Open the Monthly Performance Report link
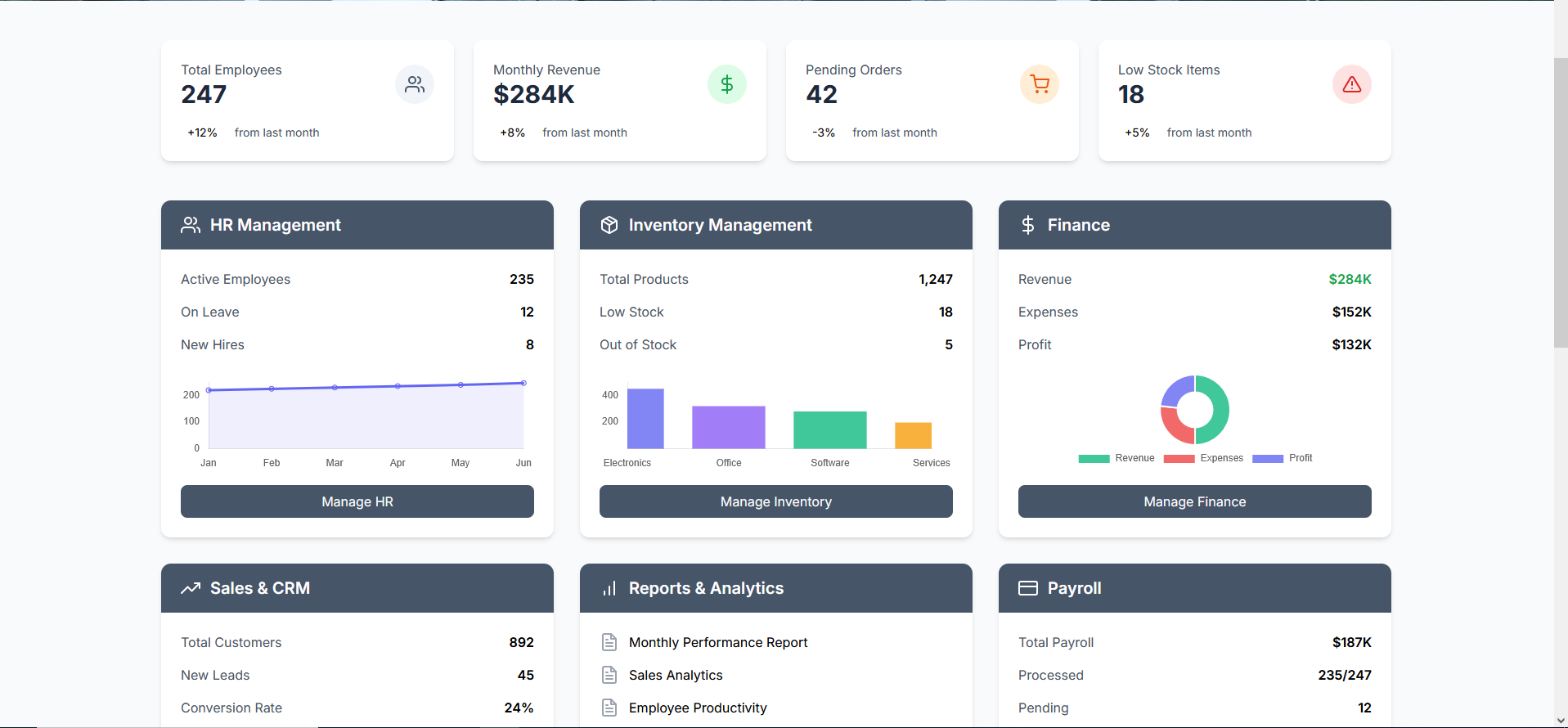1568x728 pixels. click(718, 642)
